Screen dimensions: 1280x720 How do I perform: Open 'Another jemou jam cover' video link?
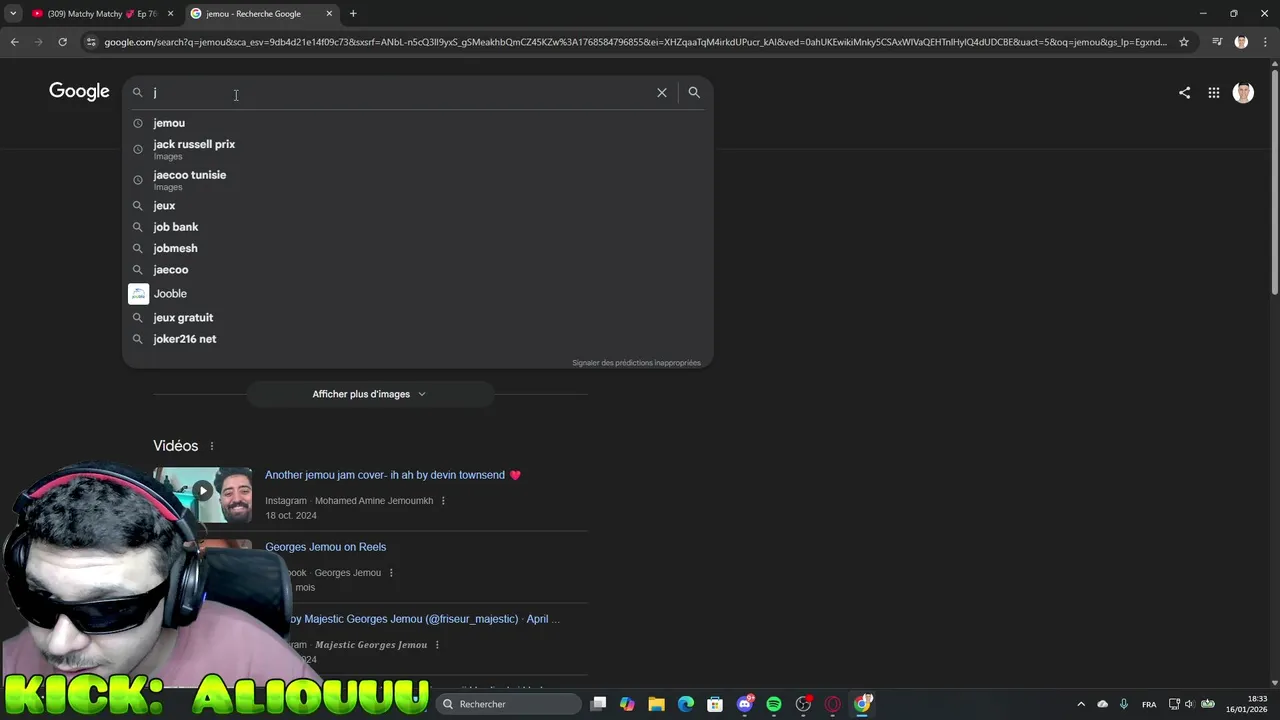392,475
